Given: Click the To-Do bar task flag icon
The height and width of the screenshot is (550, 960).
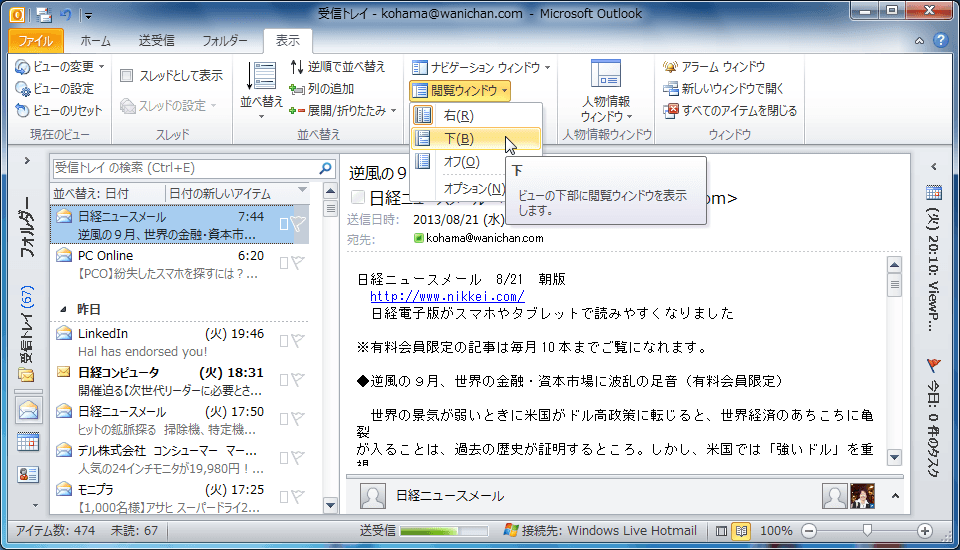Looking at the screenshot, I should pyautogui.click(x=934, y=366).
